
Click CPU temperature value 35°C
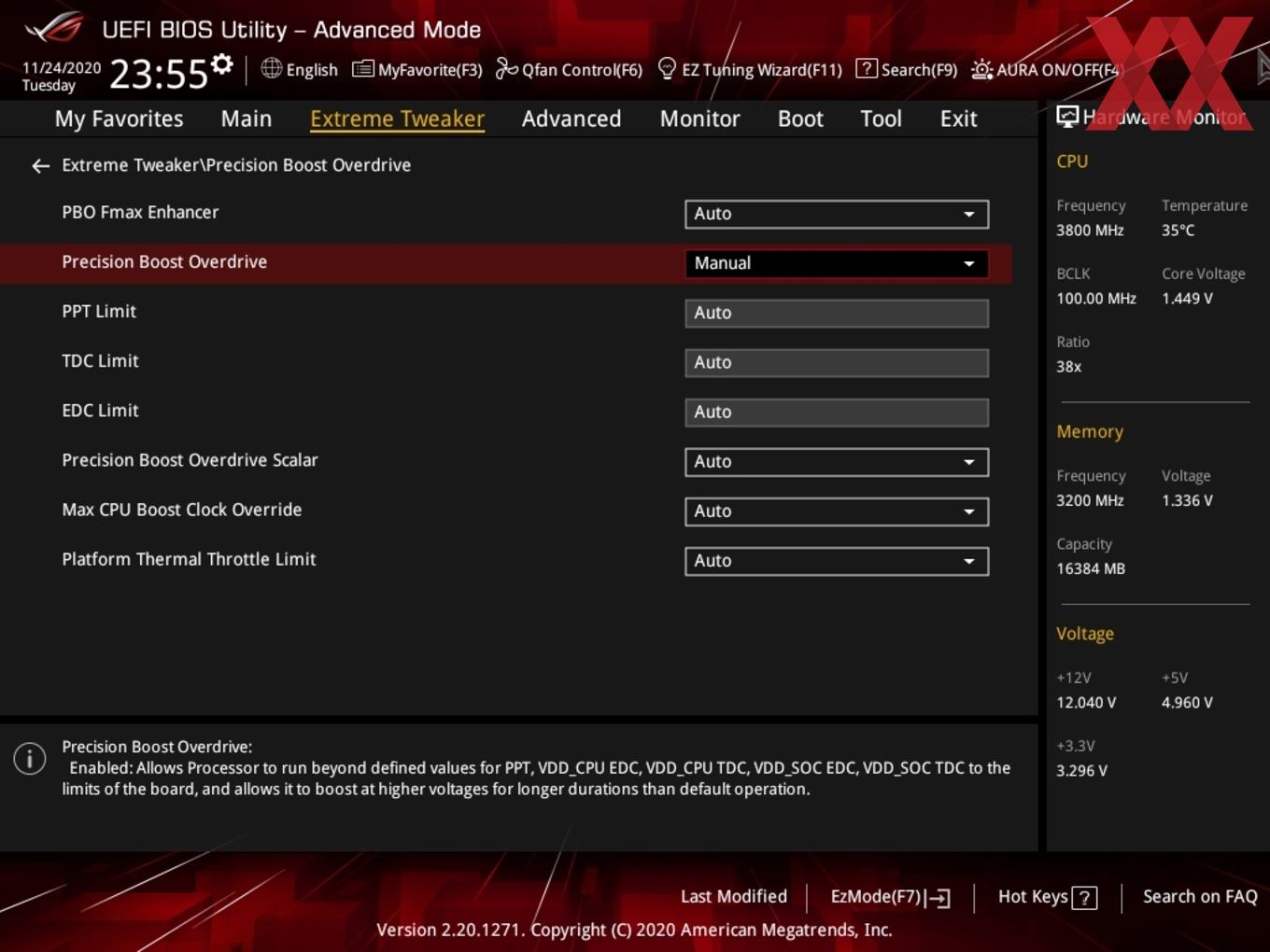point(1178,231)
